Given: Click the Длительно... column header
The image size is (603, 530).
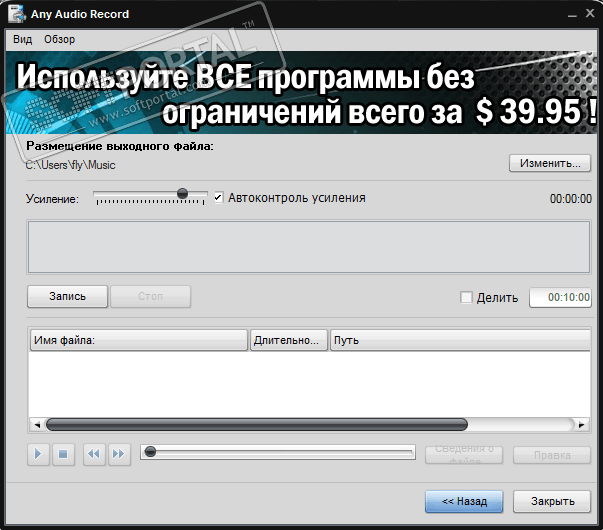Looking at the screenshot, I should 289,340.
